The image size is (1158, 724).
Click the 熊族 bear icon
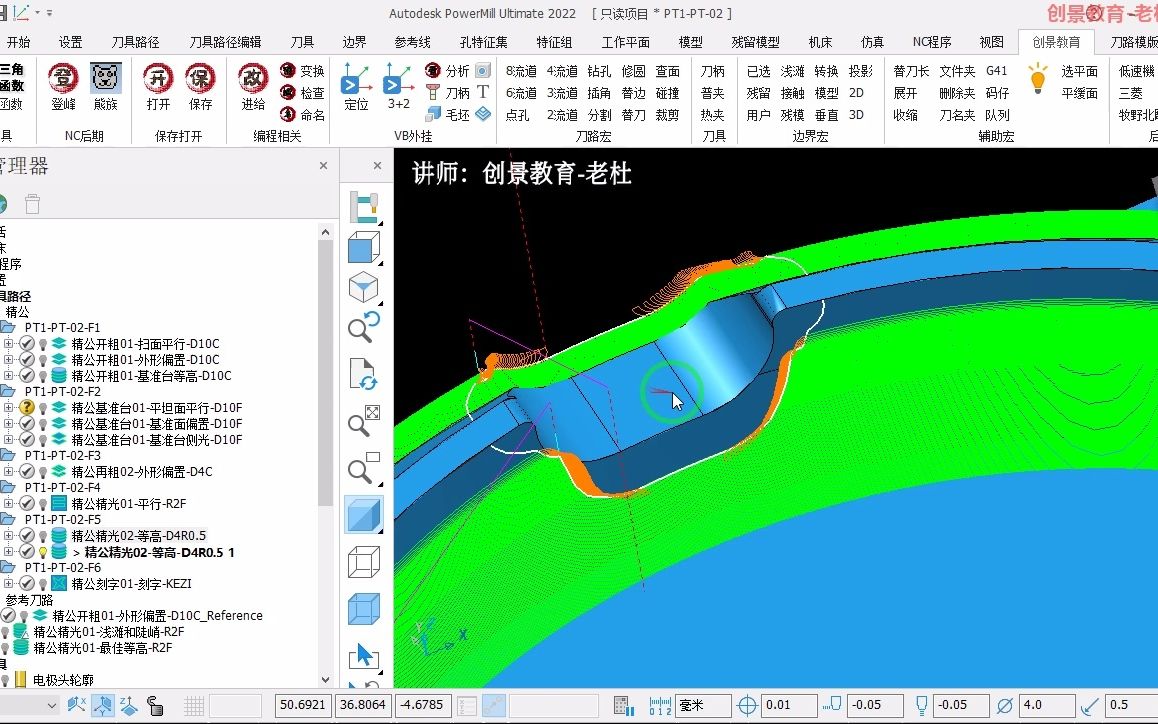click(106, 86)
